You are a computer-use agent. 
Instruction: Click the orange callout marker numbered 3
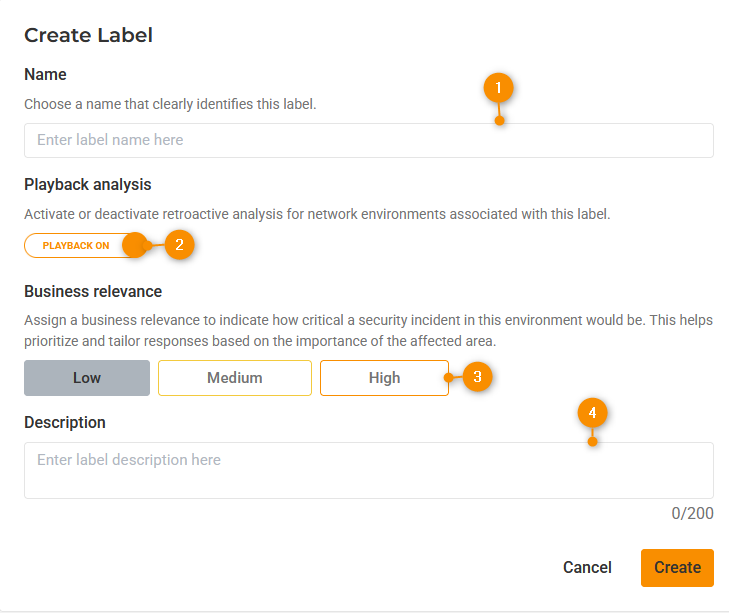coord(478,377)
